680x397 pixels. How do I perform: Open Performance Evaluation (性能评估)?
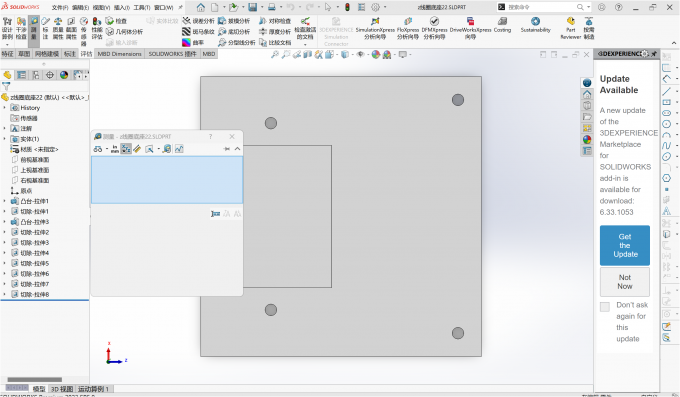tap(97, 29)
